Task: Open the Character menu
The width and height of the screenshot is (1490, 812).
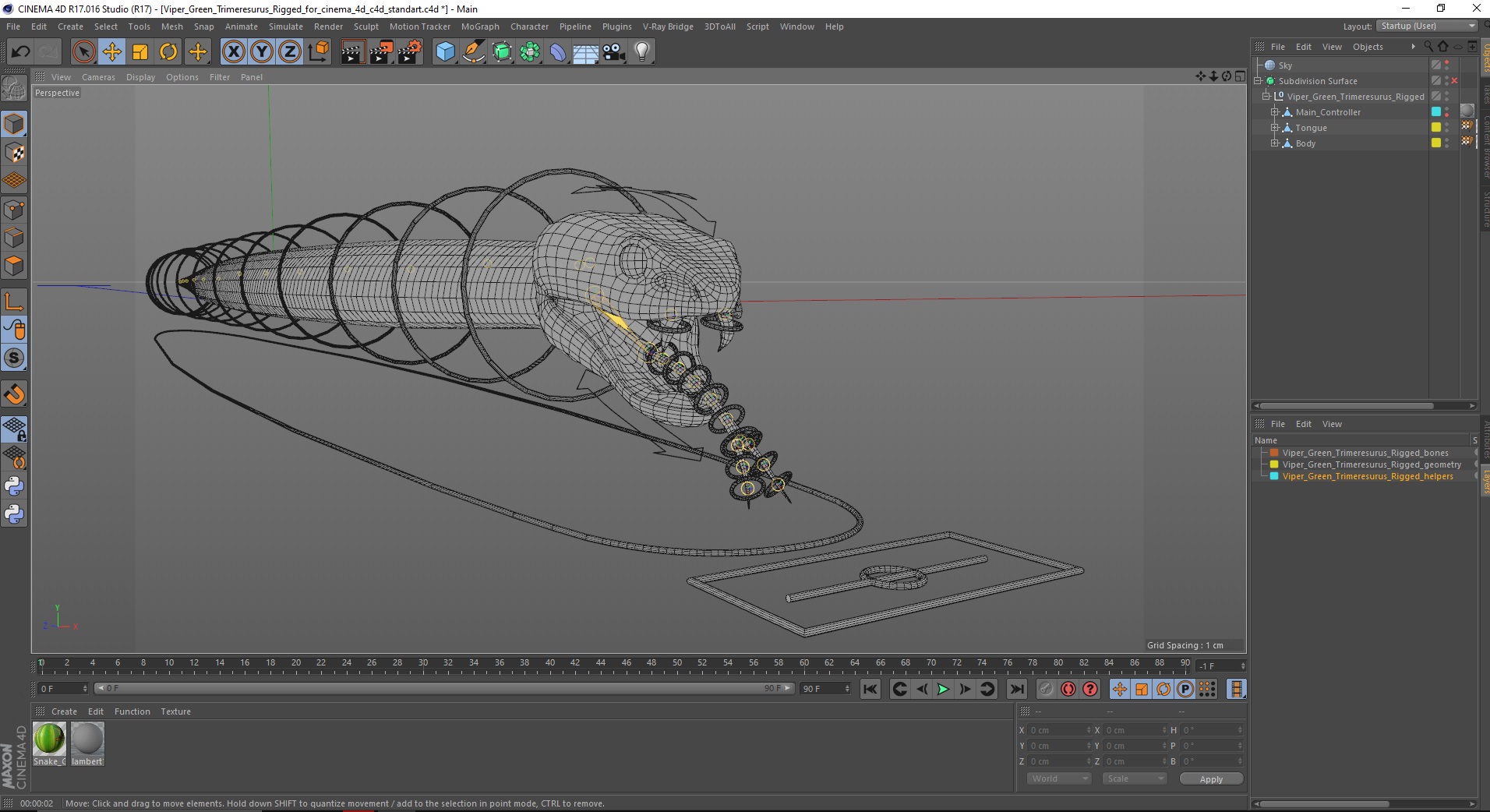Action: pos(529,26)
